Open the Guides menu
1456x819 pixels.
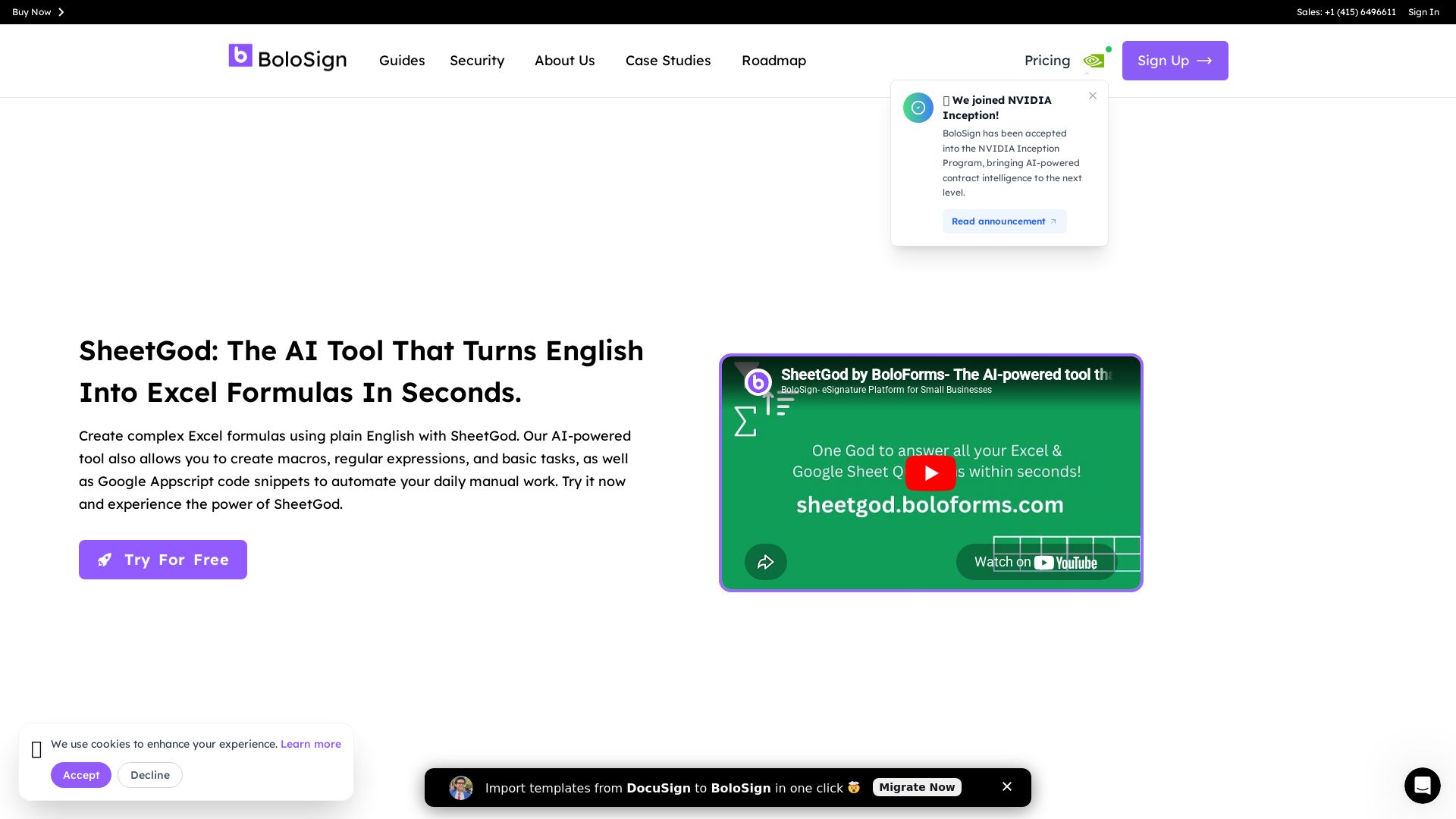[x=402, y=61]
